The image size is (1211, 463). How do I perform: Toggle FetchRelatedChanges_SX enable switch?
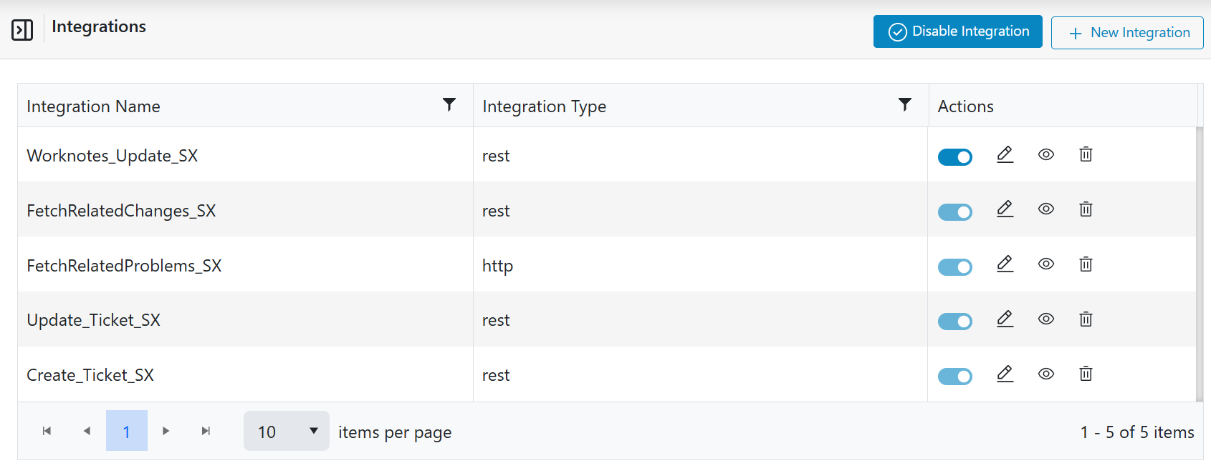tap(955, 212)
